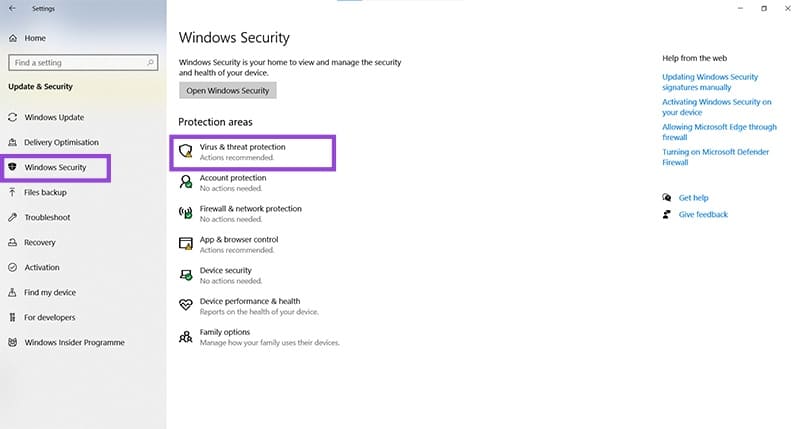
Task: Minimize the Settings window
Action: (x=740, y=8)
